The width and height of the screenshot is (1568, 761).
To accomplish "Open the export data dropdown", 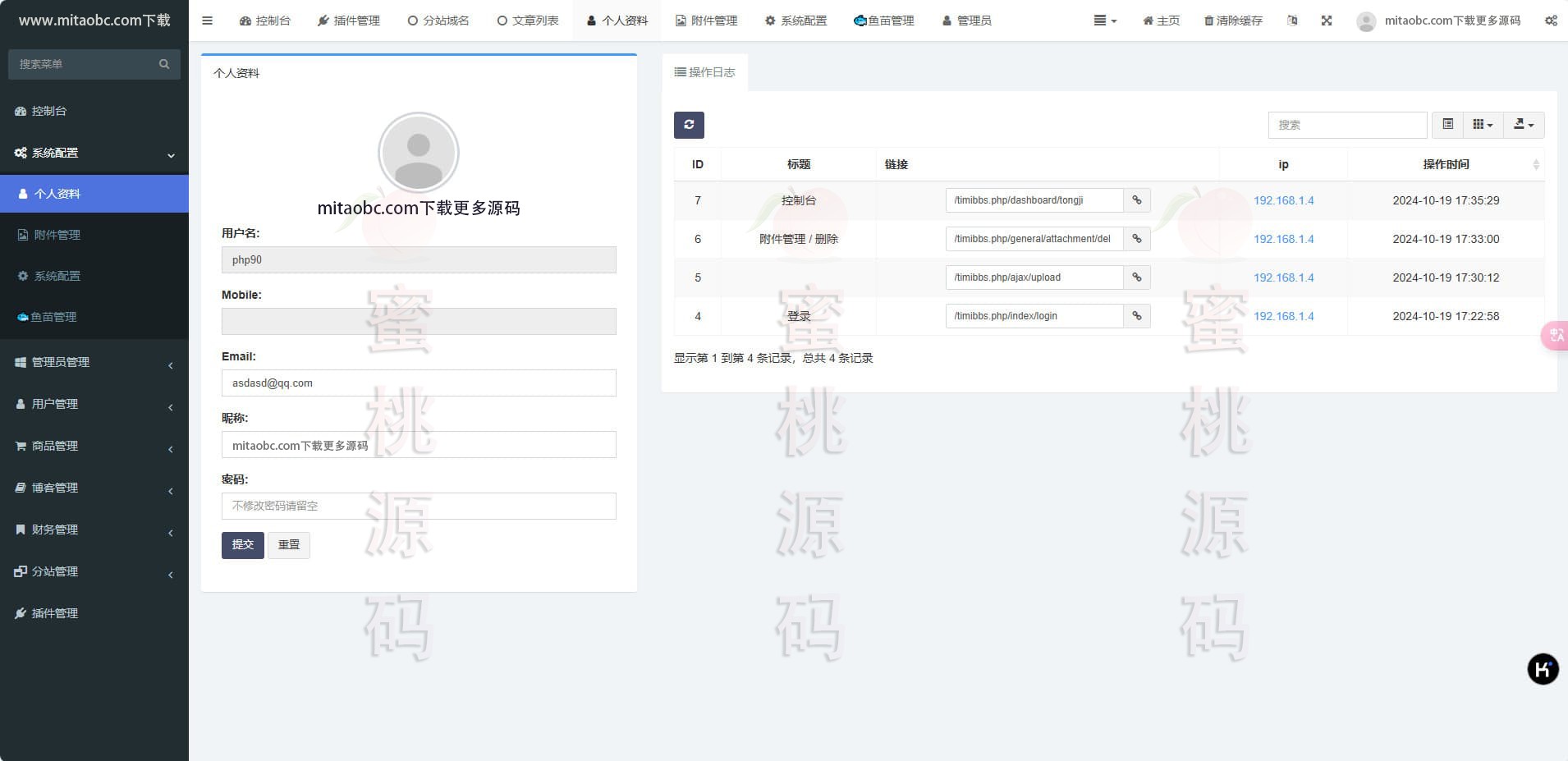I will click(1523, 125).
